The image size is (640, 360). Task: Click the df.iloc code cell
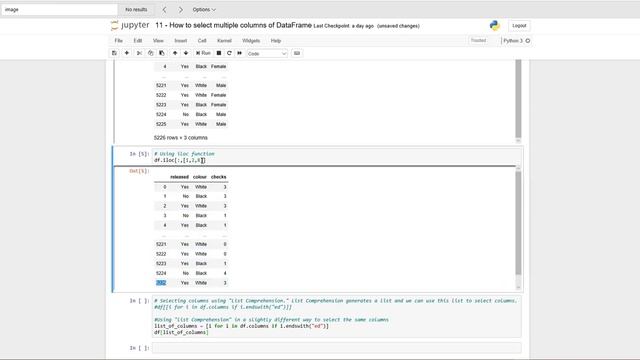(x=336, y=157)
